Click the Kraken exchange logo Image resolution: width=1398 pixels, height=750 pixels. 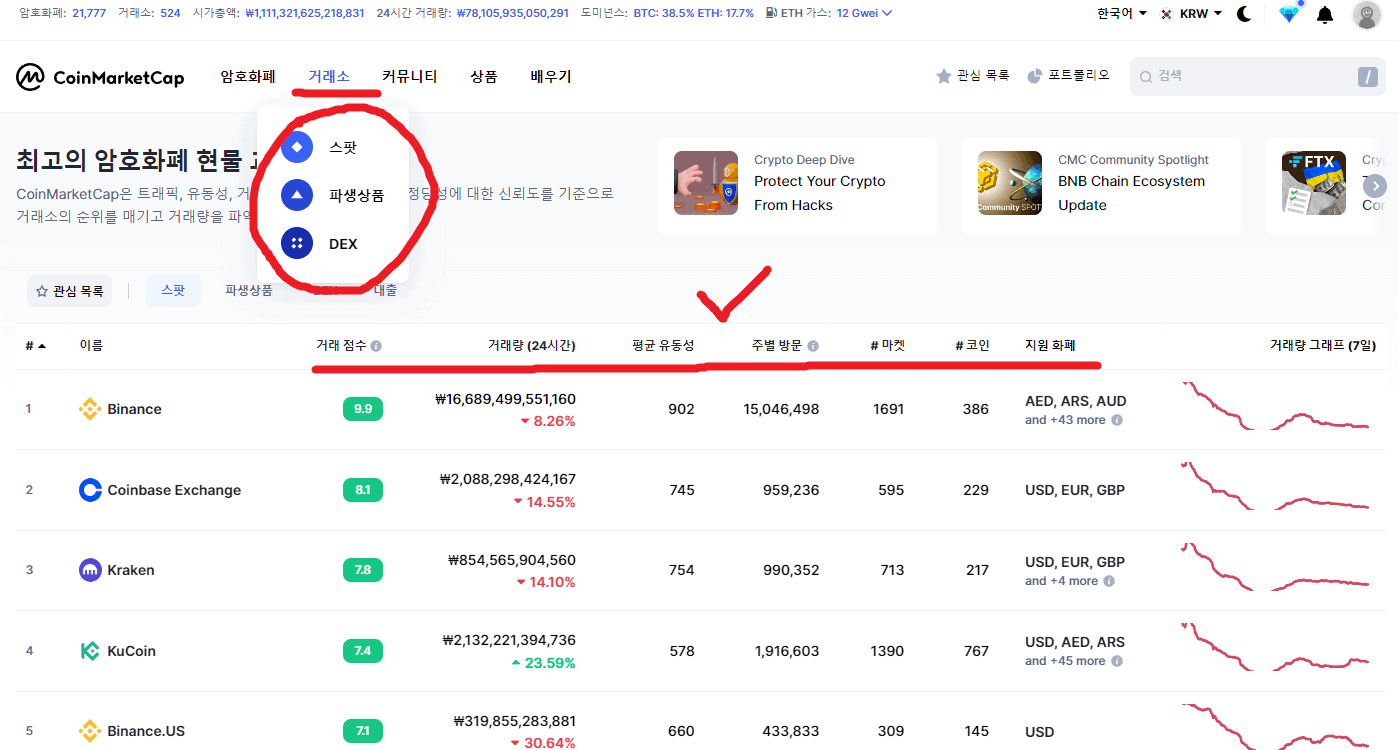click(89, 570)
